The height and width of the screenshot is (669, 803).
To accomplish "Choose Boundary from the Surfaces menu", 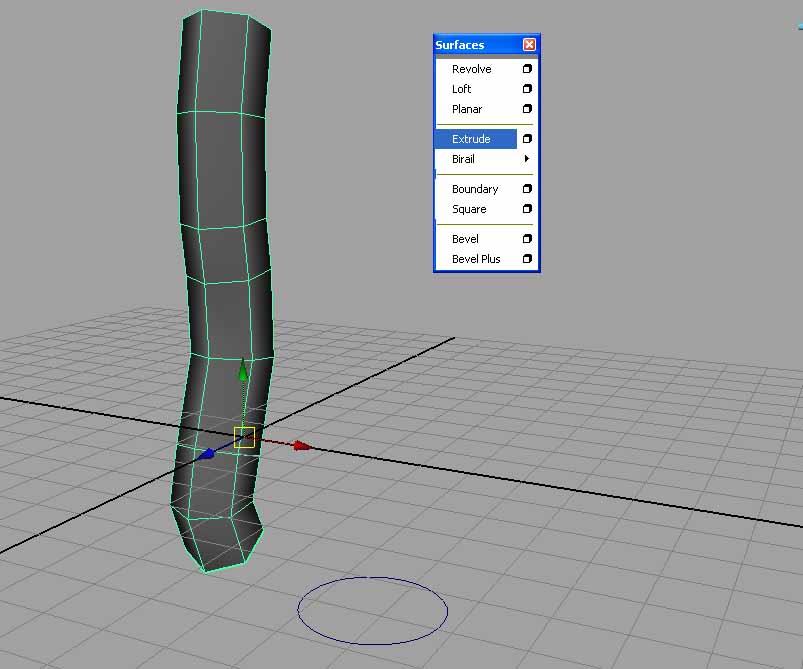I will [475, 189].
